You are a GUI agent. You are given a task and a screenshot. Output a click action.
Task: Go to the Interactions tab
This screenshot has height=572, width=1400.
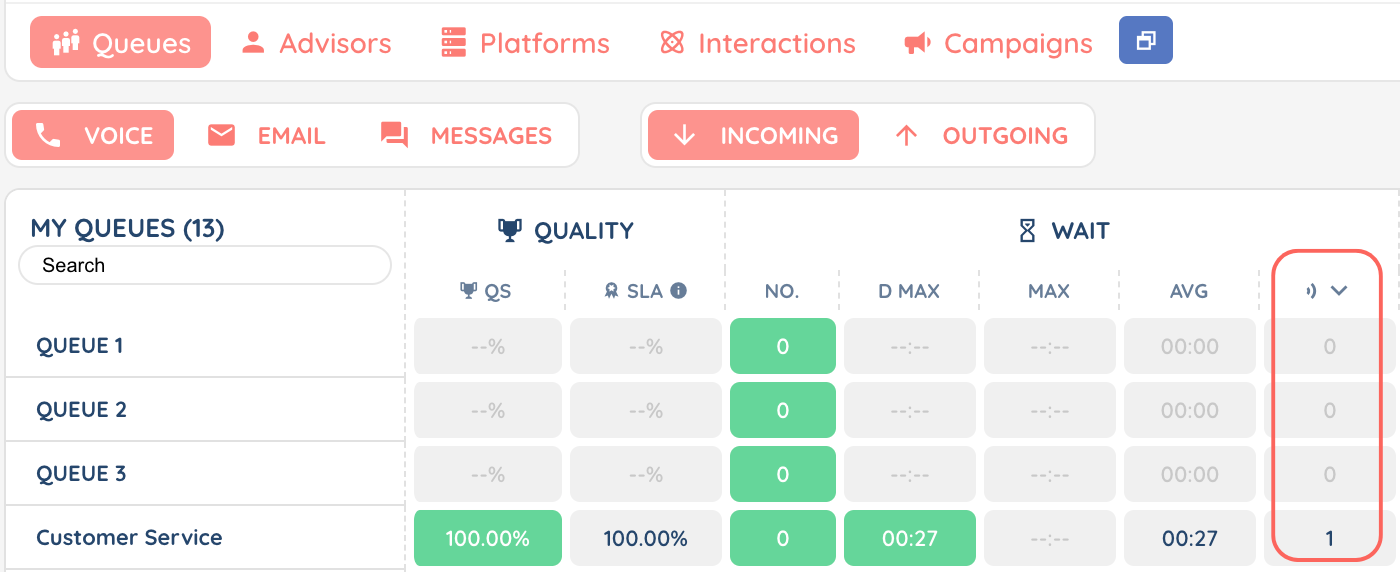(x=757, y=43)
